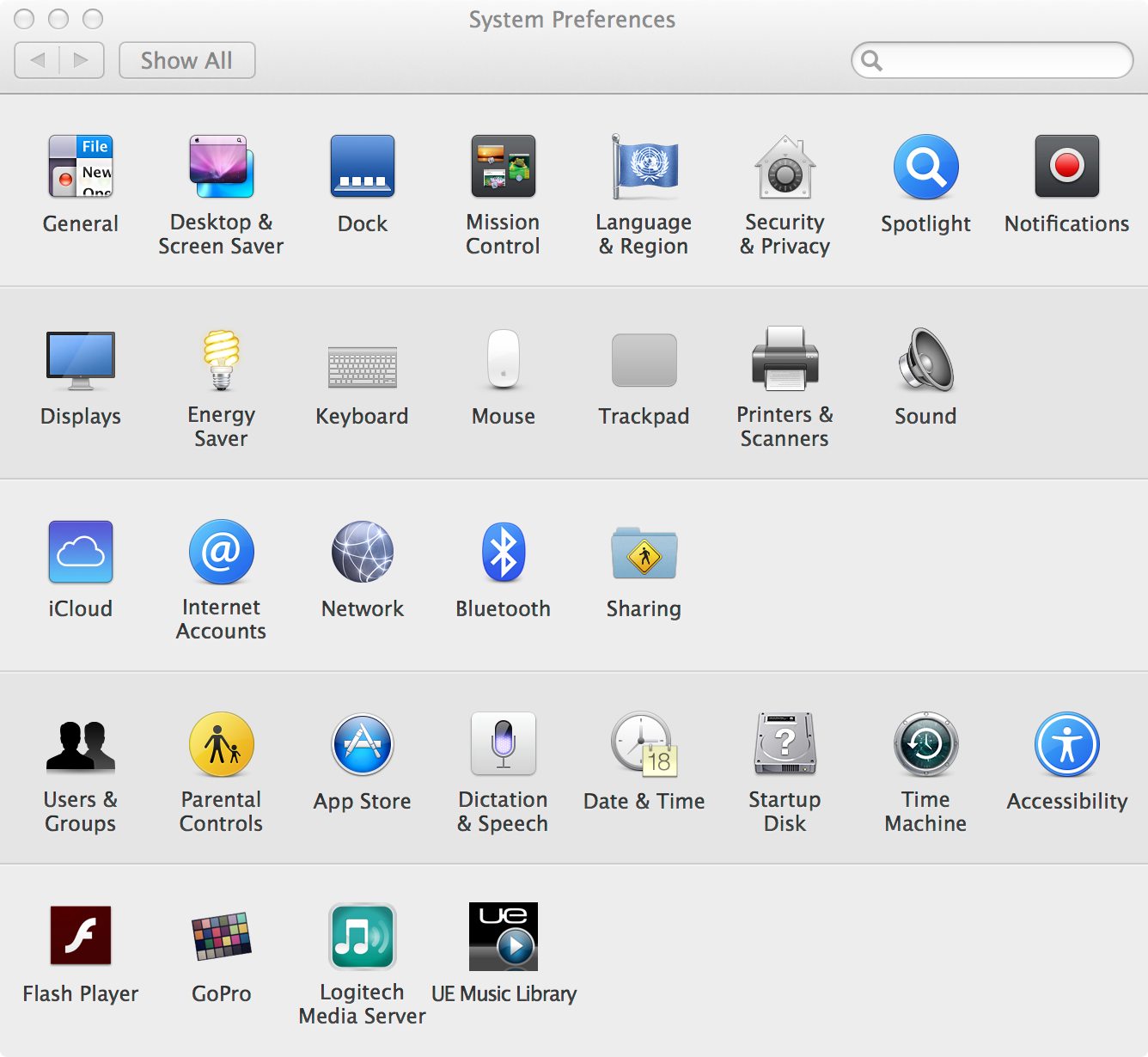The width and height of the screenshot is (1148, 1057).
Task: Click the Trackpad preferences icon
Action: [644, 361]
